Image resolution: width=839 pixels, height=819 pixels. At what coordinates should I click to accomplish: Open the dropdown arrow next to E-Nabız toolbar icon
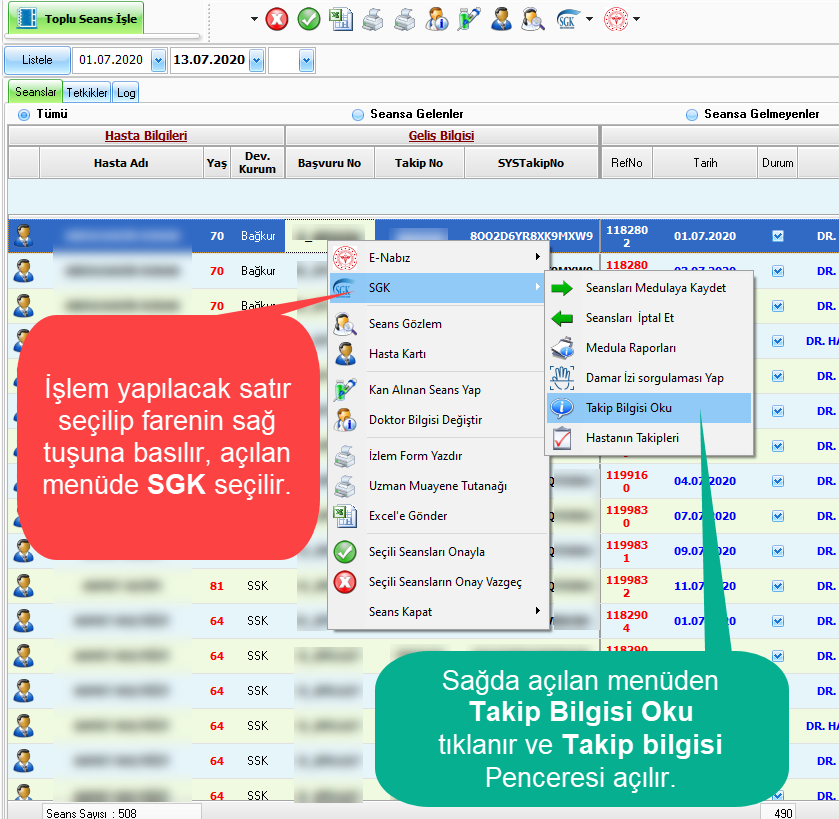[x=636, y=19]
